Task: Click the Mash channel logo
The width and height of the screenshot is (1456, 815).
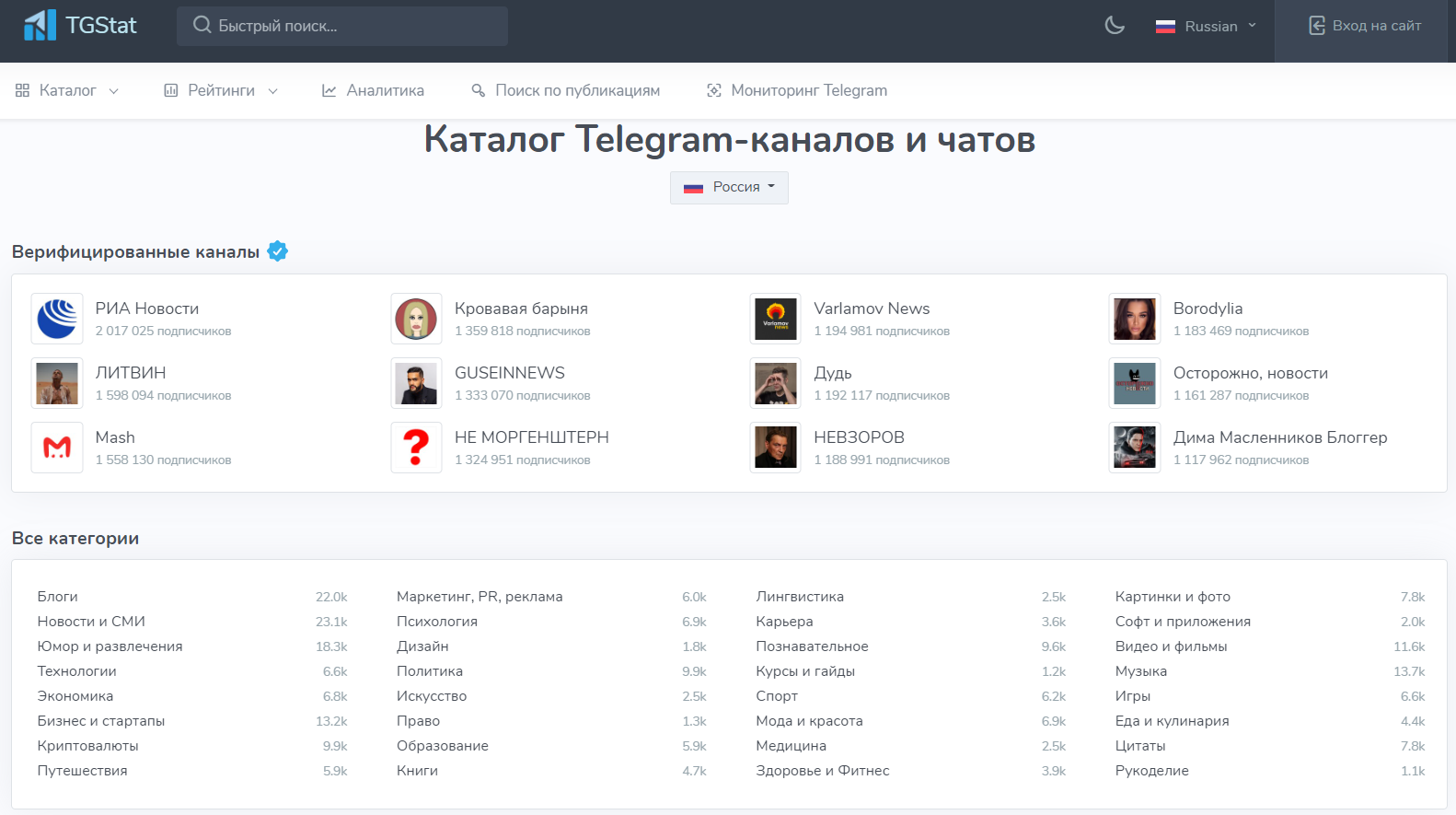Action: point(57,448)
